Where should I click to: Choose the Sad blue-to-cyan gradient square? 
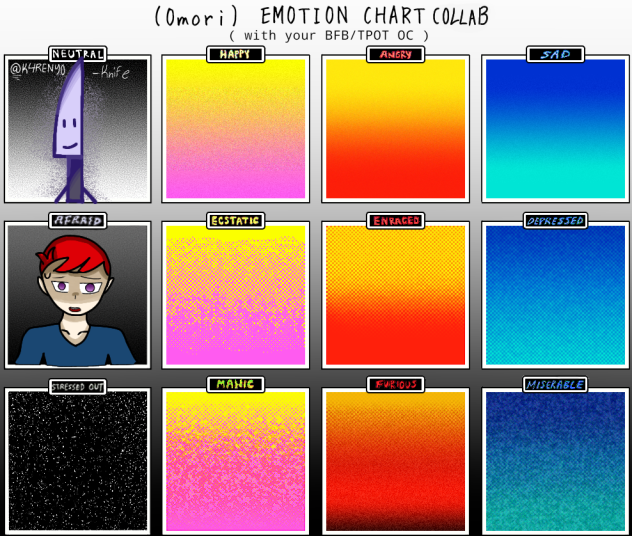tap(554, 129)
